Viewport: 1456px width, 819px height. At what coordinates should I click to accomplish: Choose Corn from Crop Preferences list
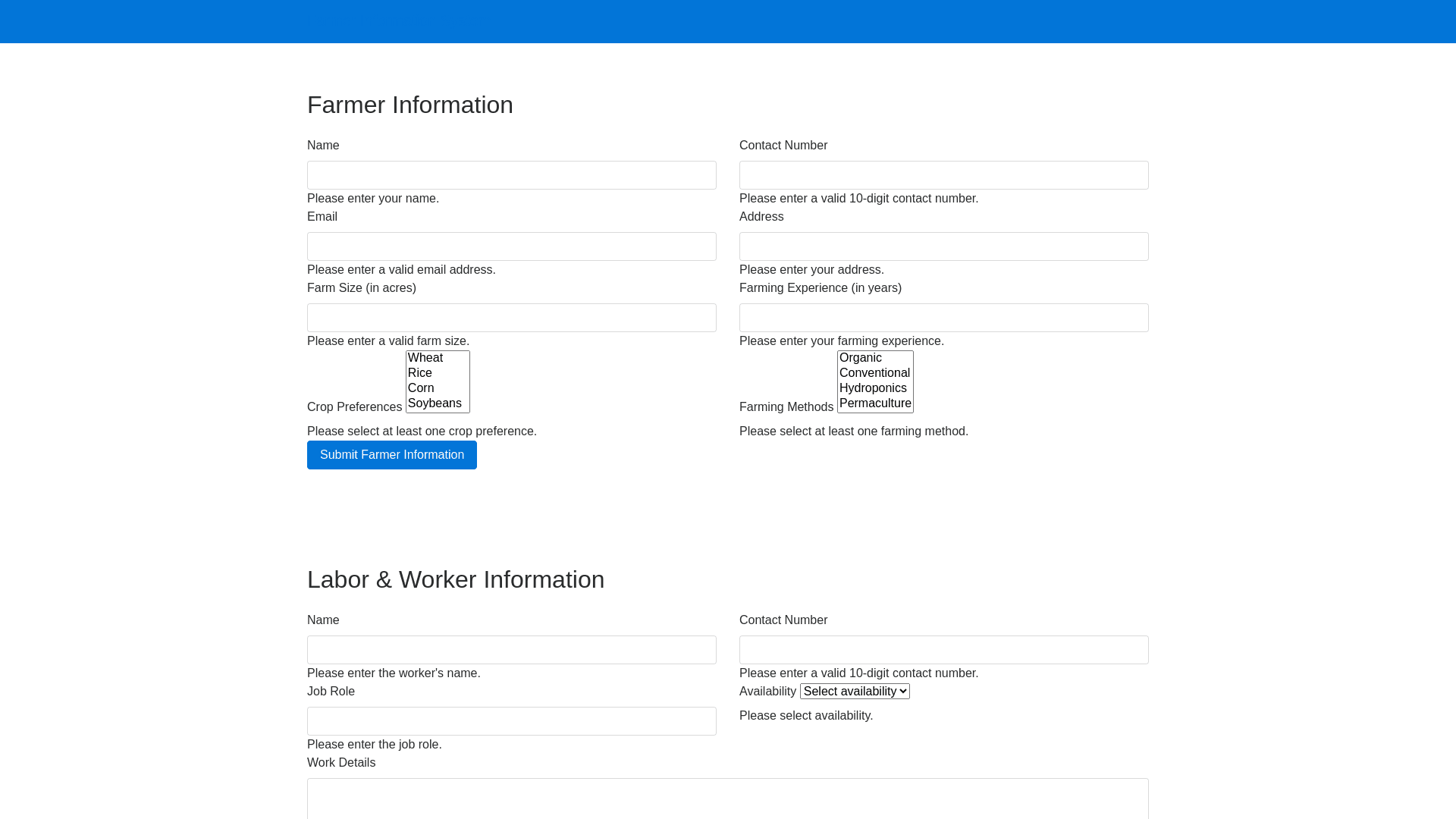tap(437, 388)
